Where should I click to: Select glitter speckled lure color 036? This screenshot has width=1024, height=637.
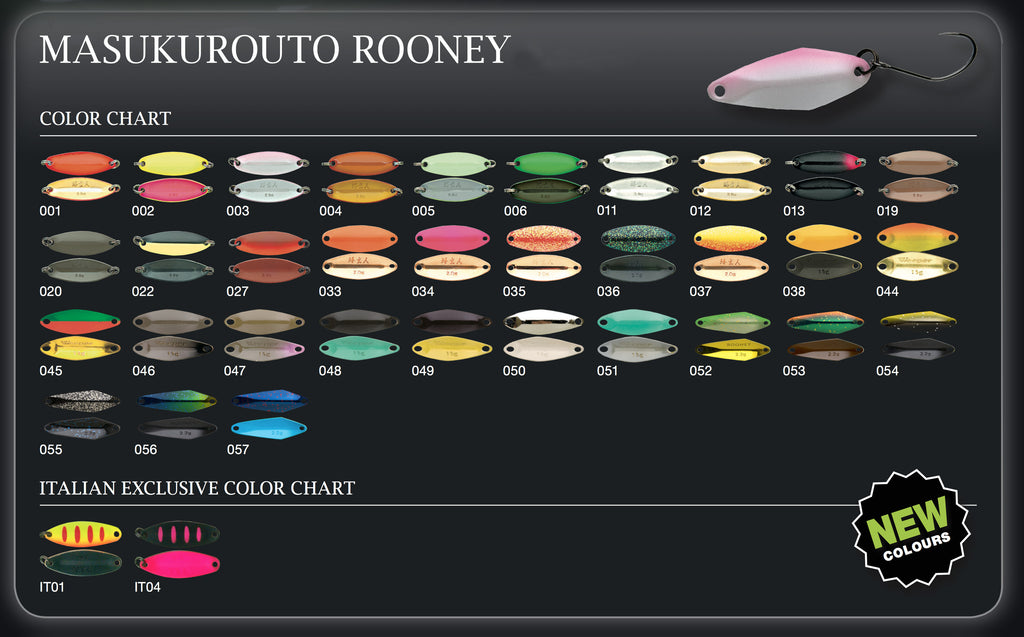[638, 252]
